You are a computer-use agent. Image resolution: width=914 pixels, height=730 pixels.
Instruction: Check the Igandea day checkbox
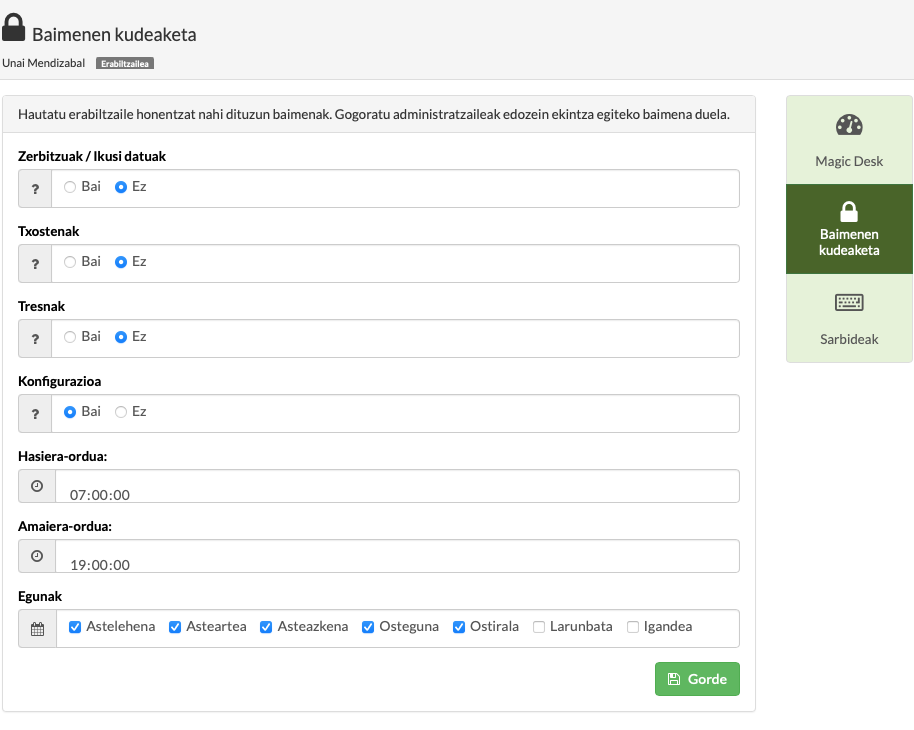pyautogui.click(x=633, y=627)
